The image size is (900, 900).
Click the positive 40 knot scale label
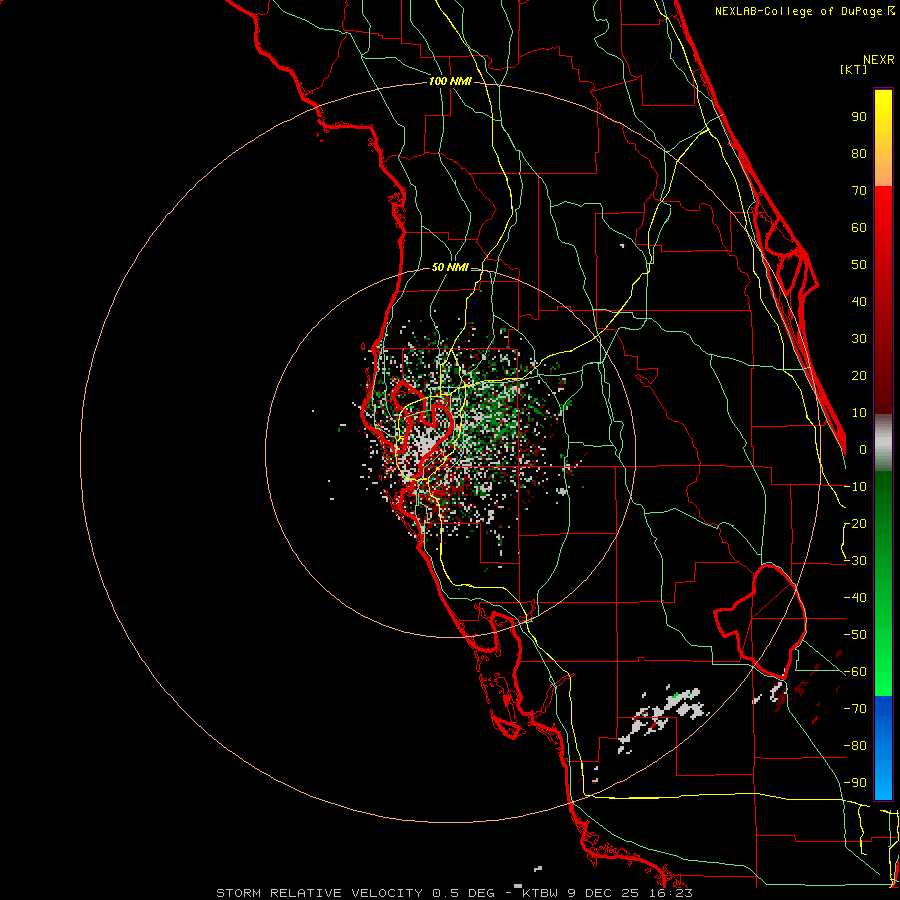pyautogui.click(x=859, y=301)
